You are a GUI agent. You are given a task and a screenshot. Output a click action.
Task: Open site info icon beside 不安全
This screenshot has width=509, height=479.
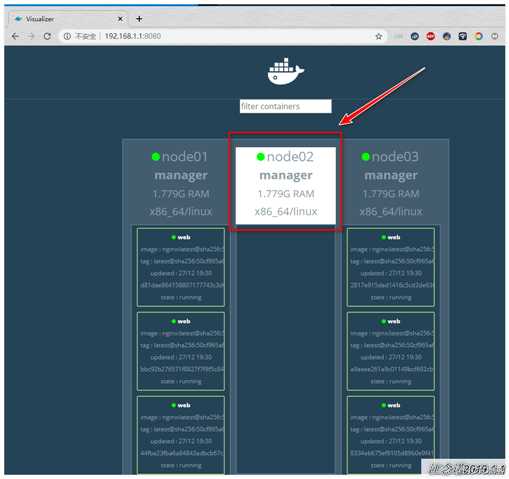[x=67, y=36]
